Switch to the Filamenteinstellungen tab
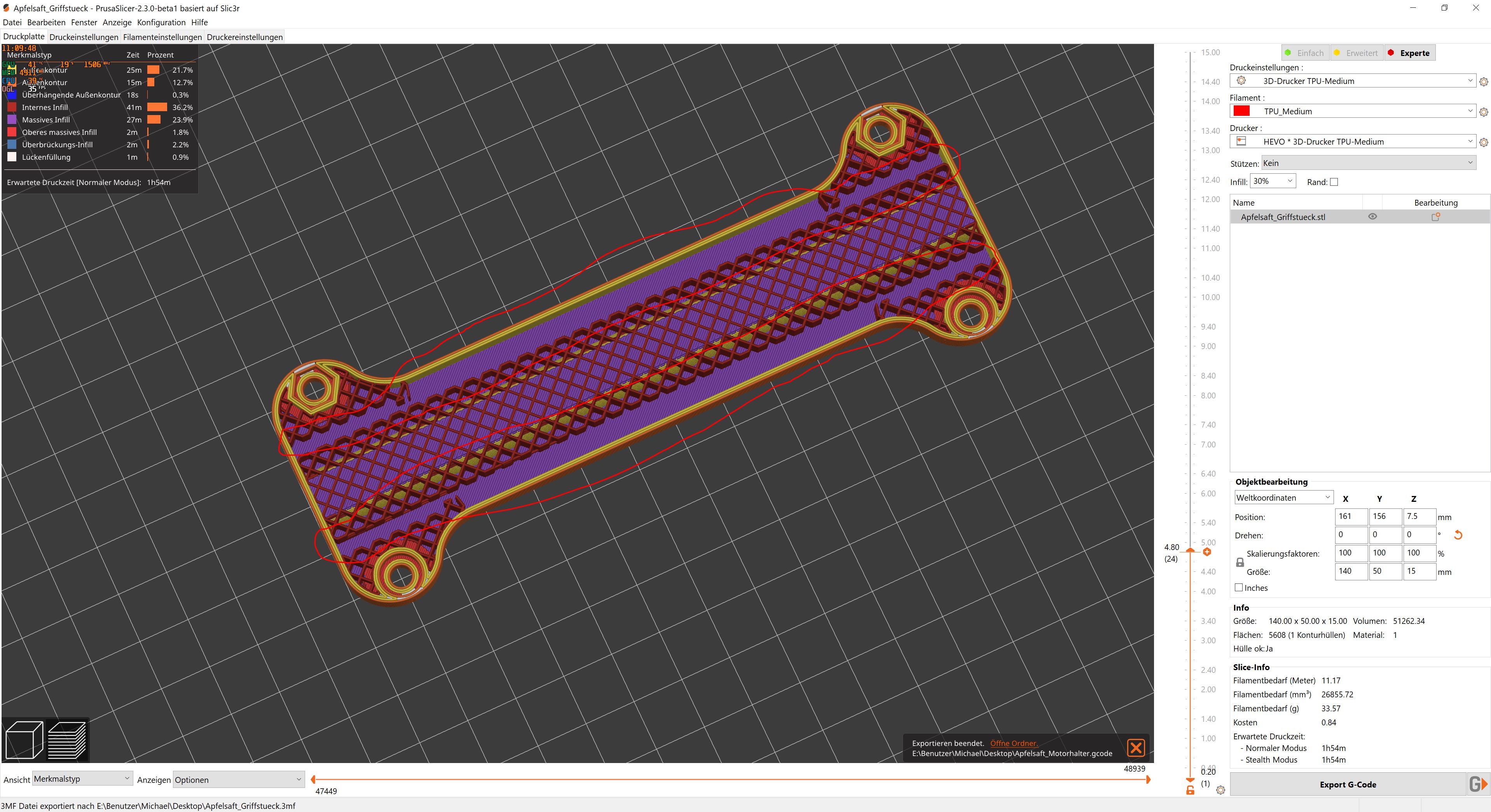1491x812 pixels. tap(162, 37)
